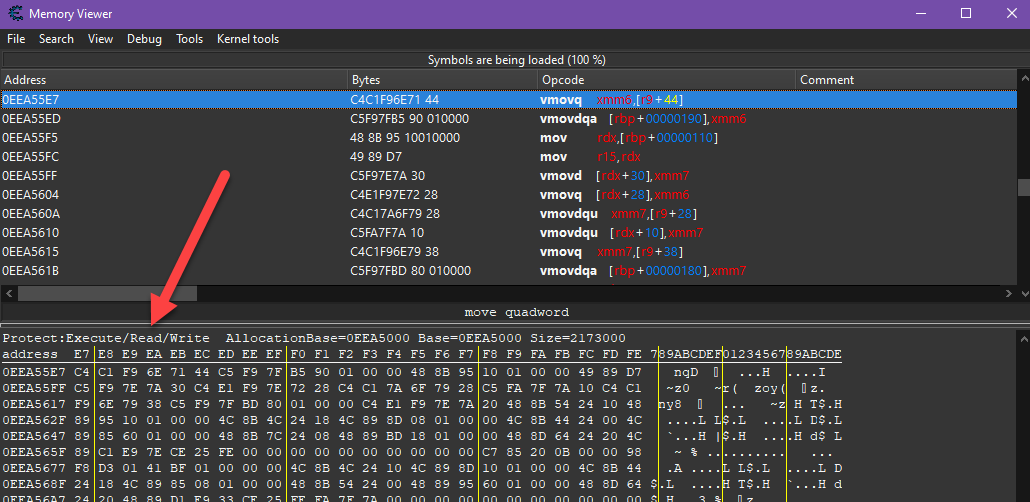Click the Bytes column header
This screenshot has width=1030, height=502.
(442, 80)
